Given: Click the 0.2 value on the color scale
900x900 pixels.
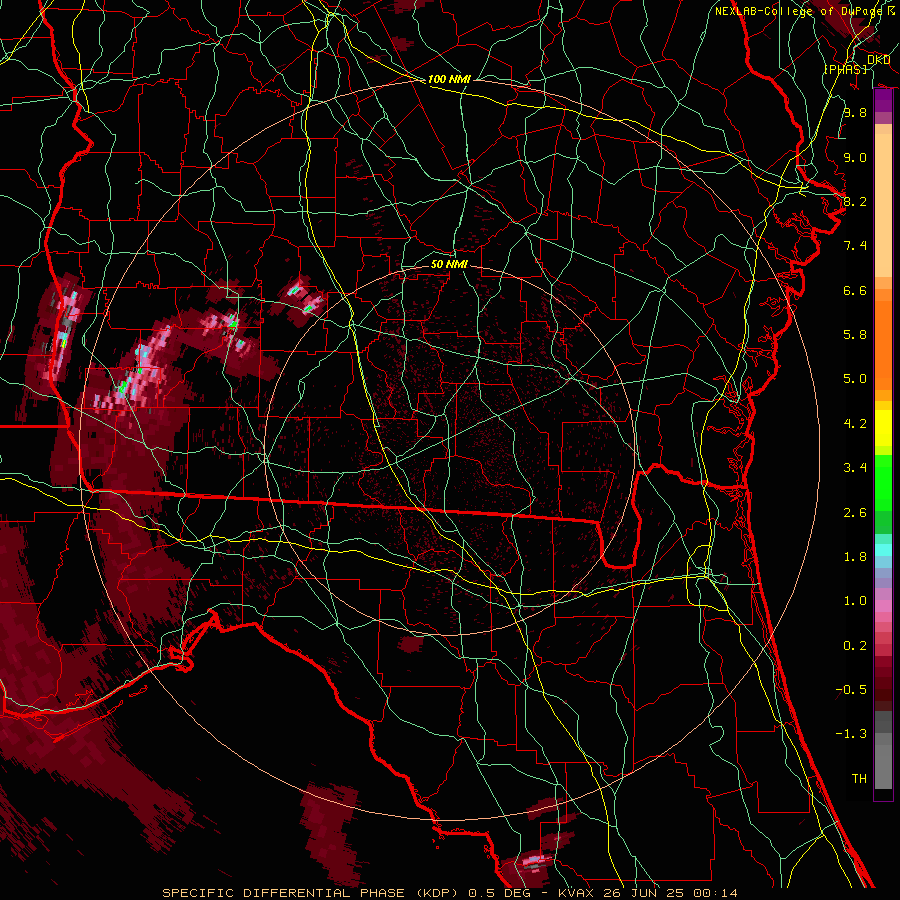Looking at the screenshot, I should (x=855, y=646).
